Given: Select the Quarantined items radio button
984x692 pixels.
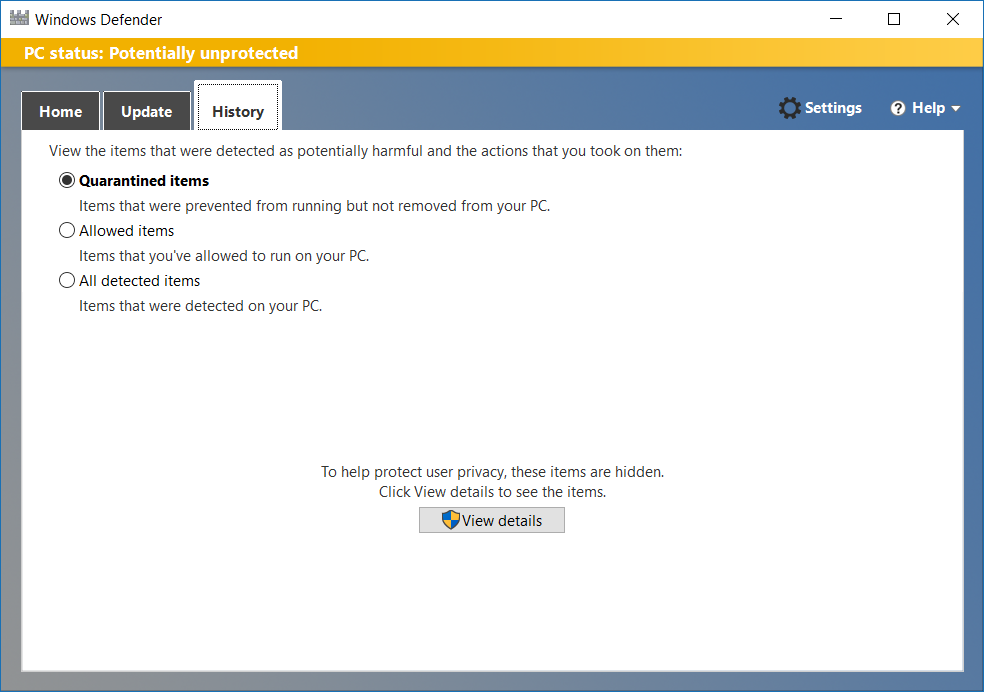Looking at the screenshot, I should tap(67, 181).
